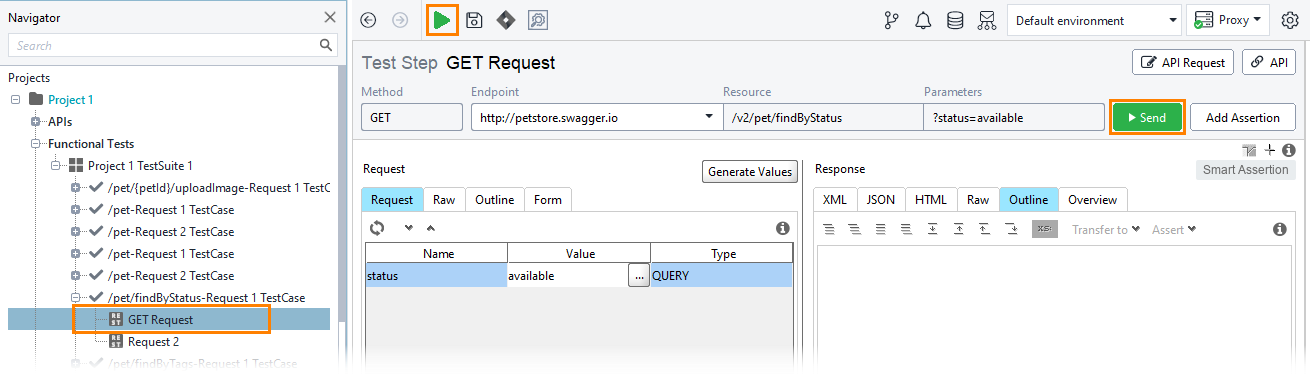Collapse the Functional Tests node

[x=36, y=144]
